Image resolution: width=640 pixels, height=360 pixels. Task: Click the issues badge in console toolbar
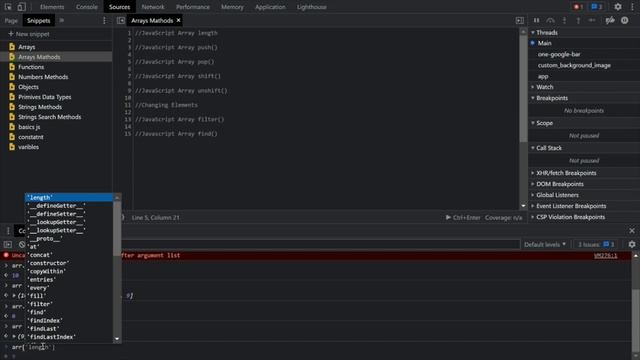tap(596, 244)
